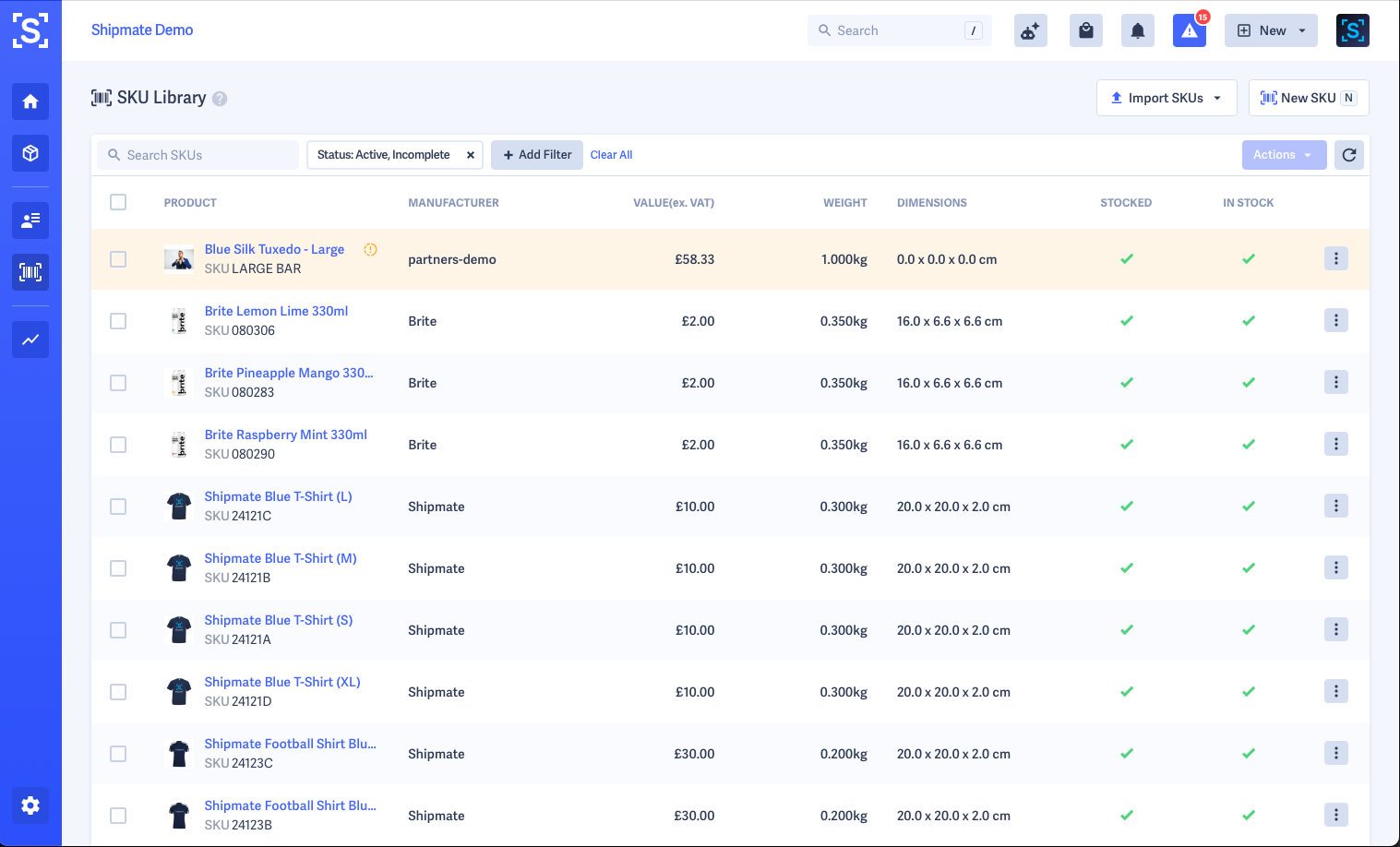
Task: Open row menu for Brite Pineapple Mango
Action: click(1336, 382)
